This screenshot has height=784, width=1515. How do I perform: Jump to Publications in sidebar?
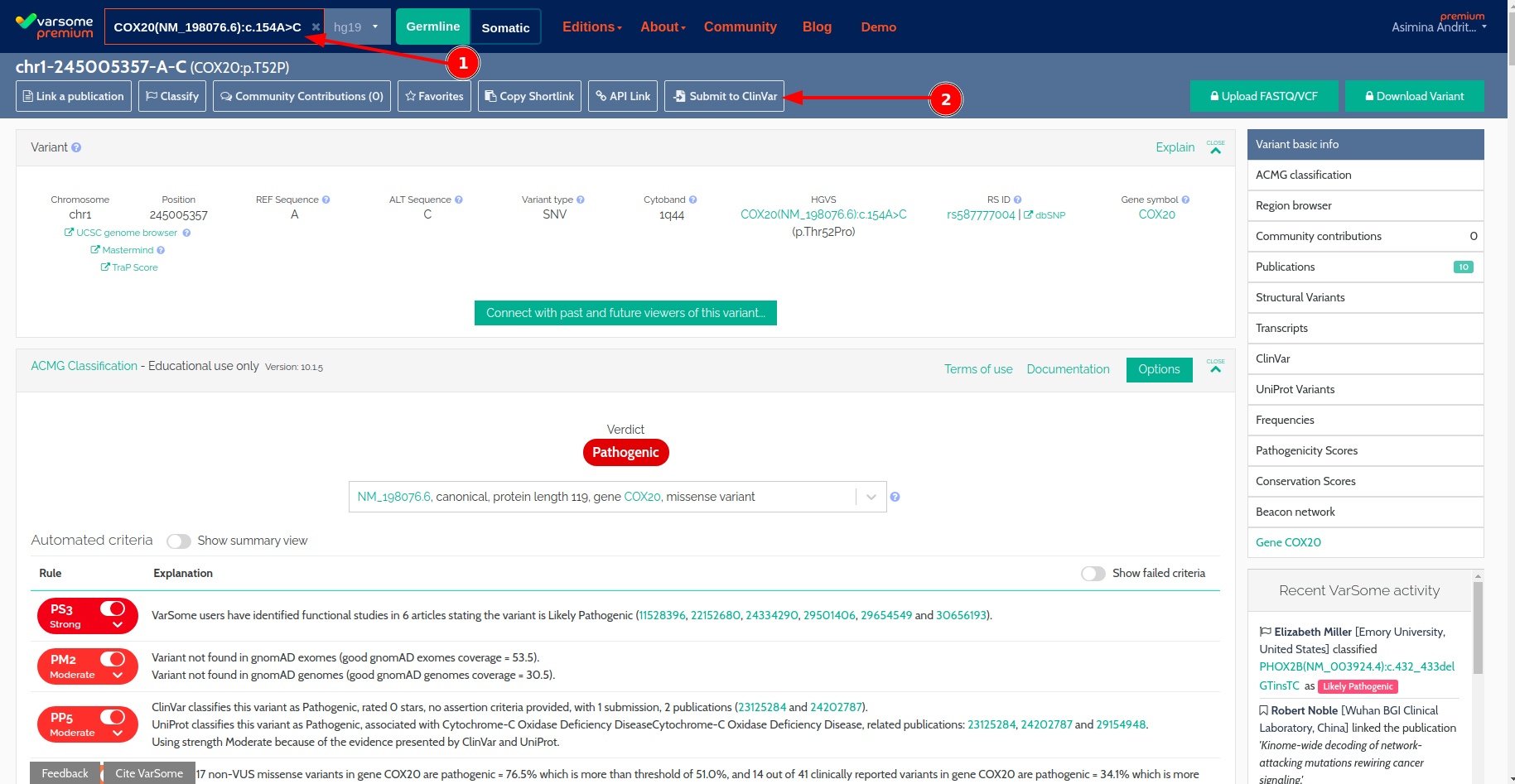tap(1365, 267)
